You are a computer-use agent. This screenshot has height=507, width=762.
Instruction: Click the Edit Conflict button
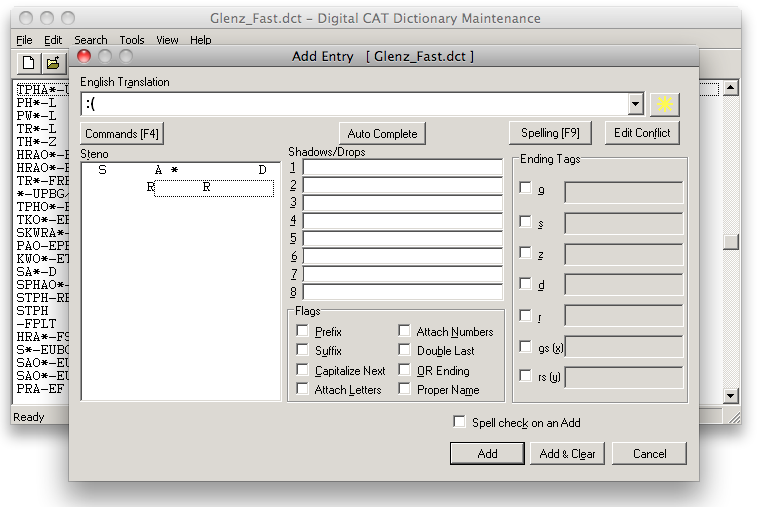pos(642,133)
